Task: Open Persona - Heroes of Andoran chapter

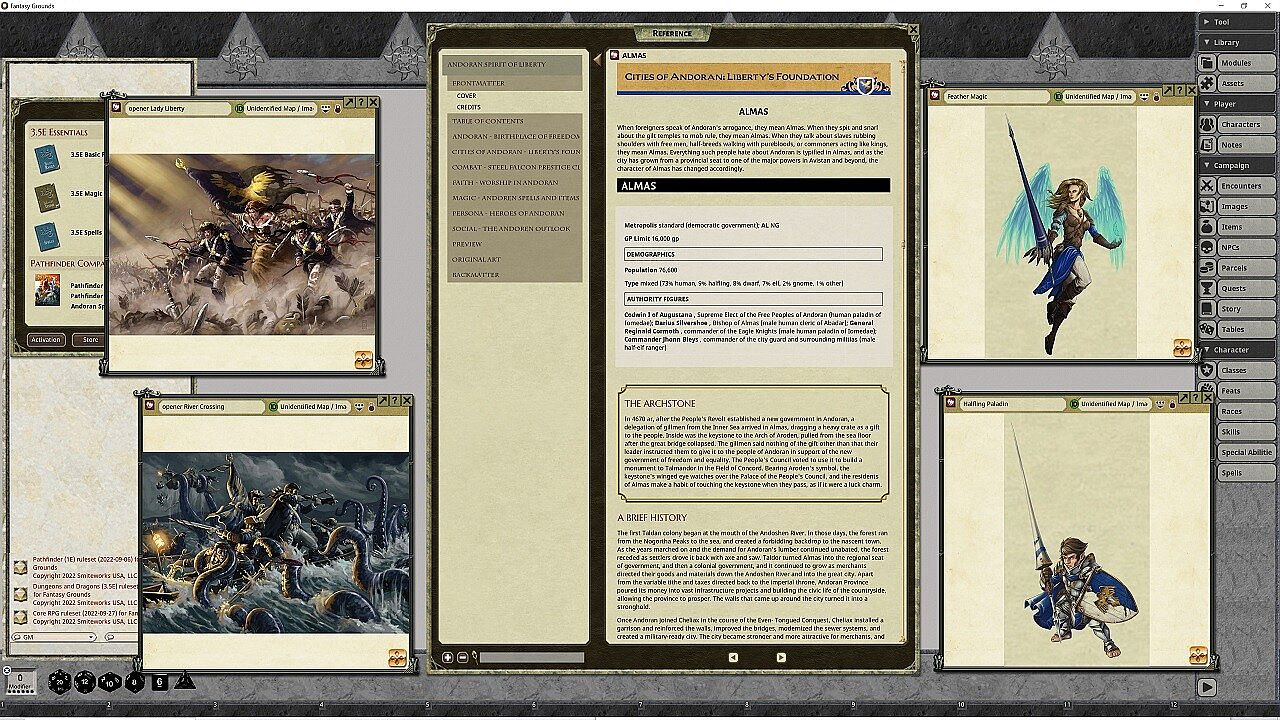Action: coord(514,213)
